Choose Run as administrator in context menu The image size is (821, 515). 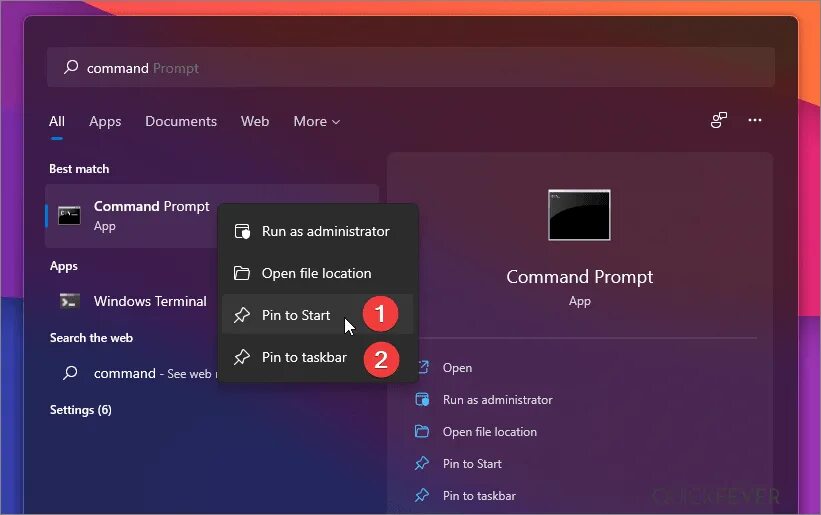[x=317, y=231]
